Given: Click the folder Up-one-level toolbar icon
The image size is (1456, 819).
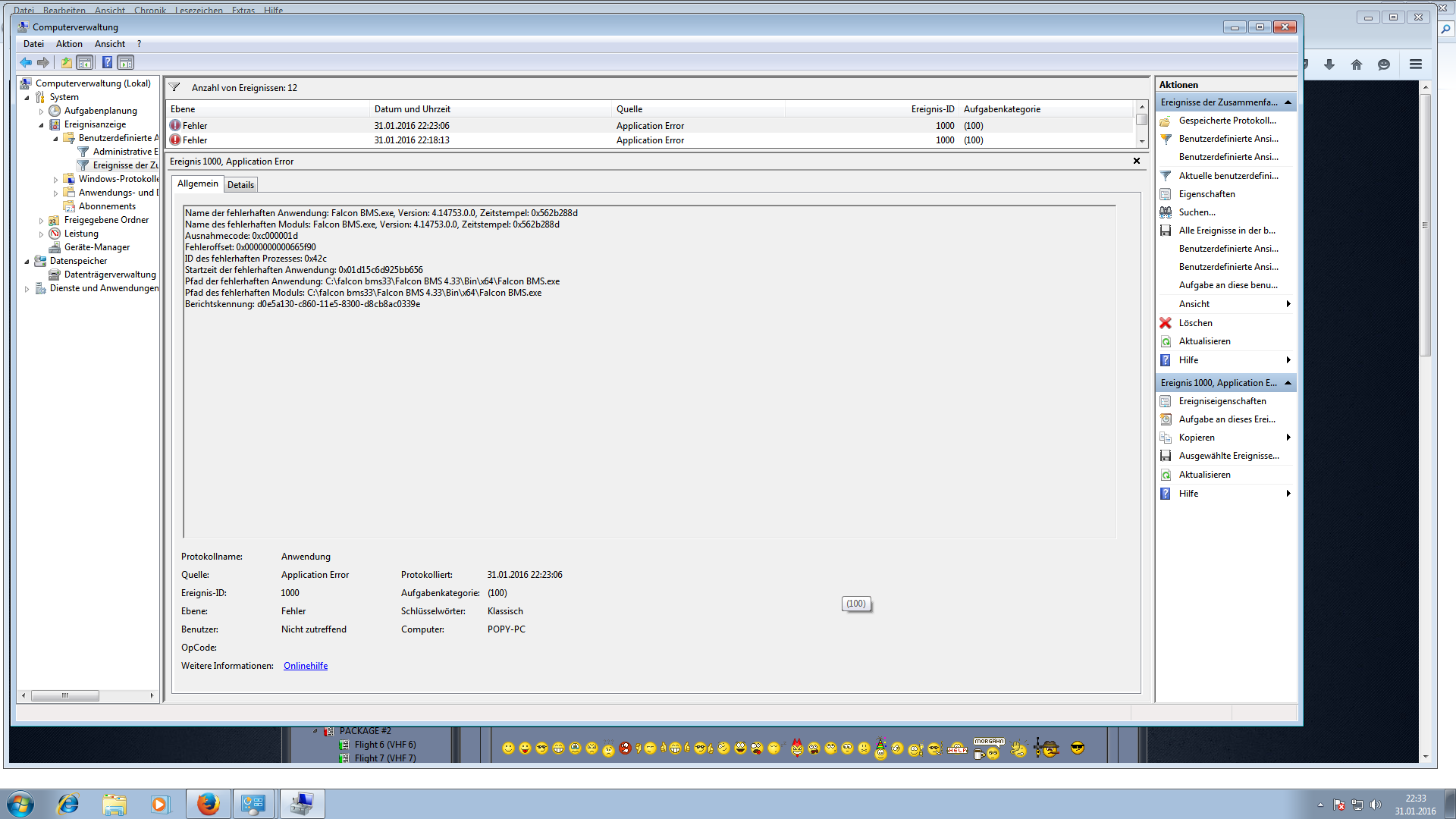Looking at the screenshot, I should pyautogui.click(x=67, y=63).
